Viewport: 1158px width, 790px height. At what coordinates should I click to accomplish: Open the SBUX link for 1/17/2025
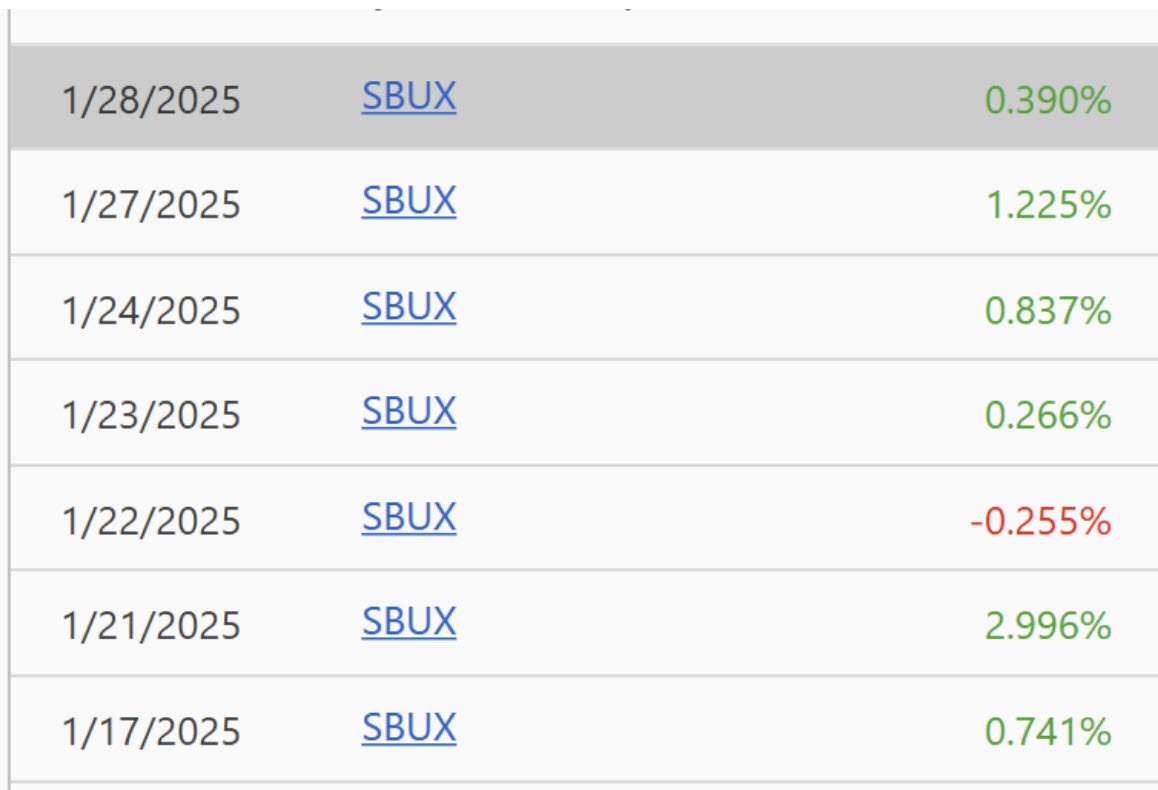408,728
